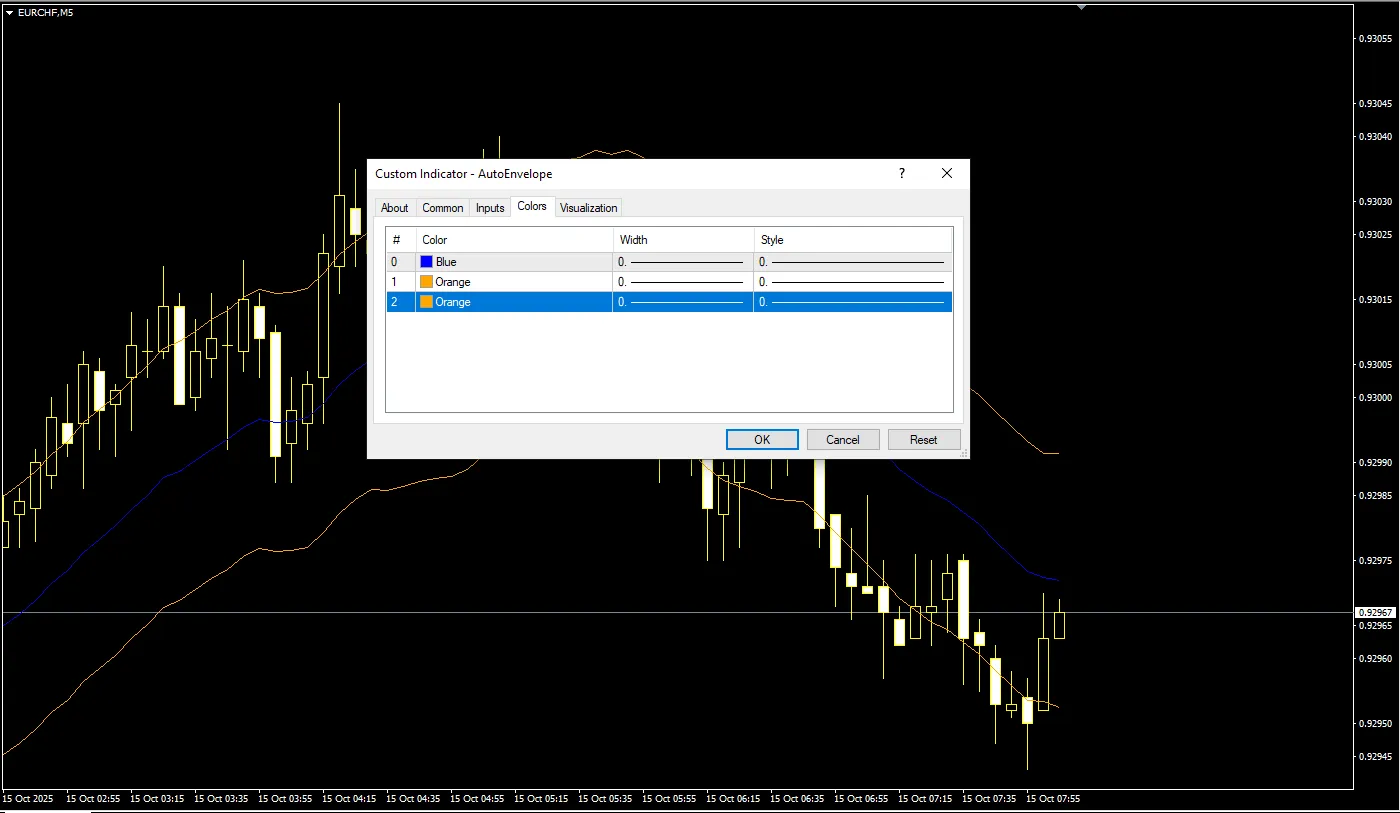Screen dimensions: 1400x813
Task: Open the Width dropdown for line 0
Action: [x=682, y=262]
